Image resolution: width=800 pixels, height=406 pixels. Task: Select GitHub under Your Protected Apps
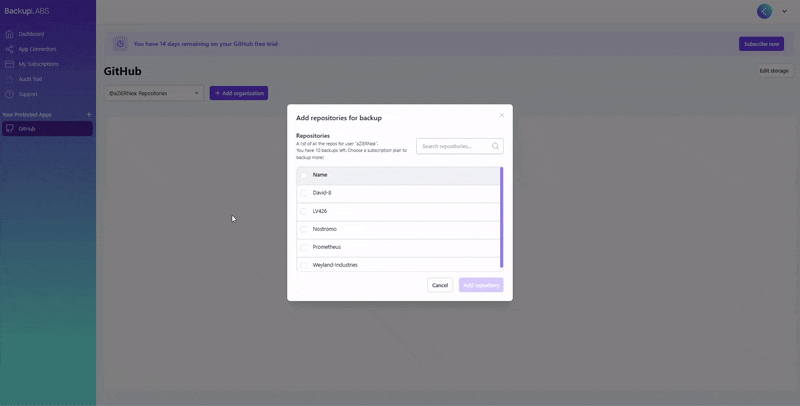[47, 129]
